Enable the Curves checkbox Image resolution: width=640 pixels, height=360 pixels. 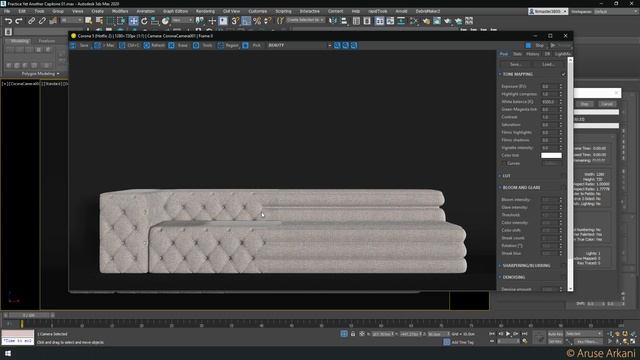(x=504, y=163)
